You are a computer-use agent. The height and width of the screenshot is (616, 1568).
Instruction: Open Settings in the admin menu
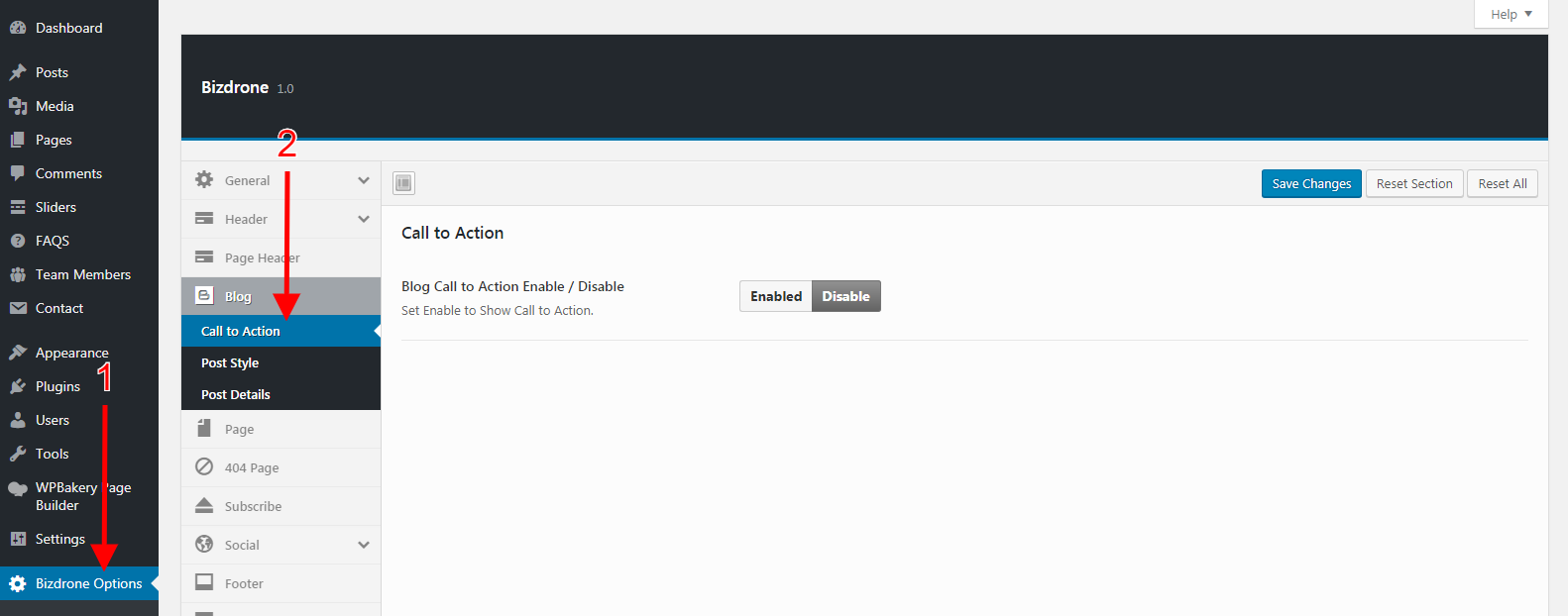point(79,539)
